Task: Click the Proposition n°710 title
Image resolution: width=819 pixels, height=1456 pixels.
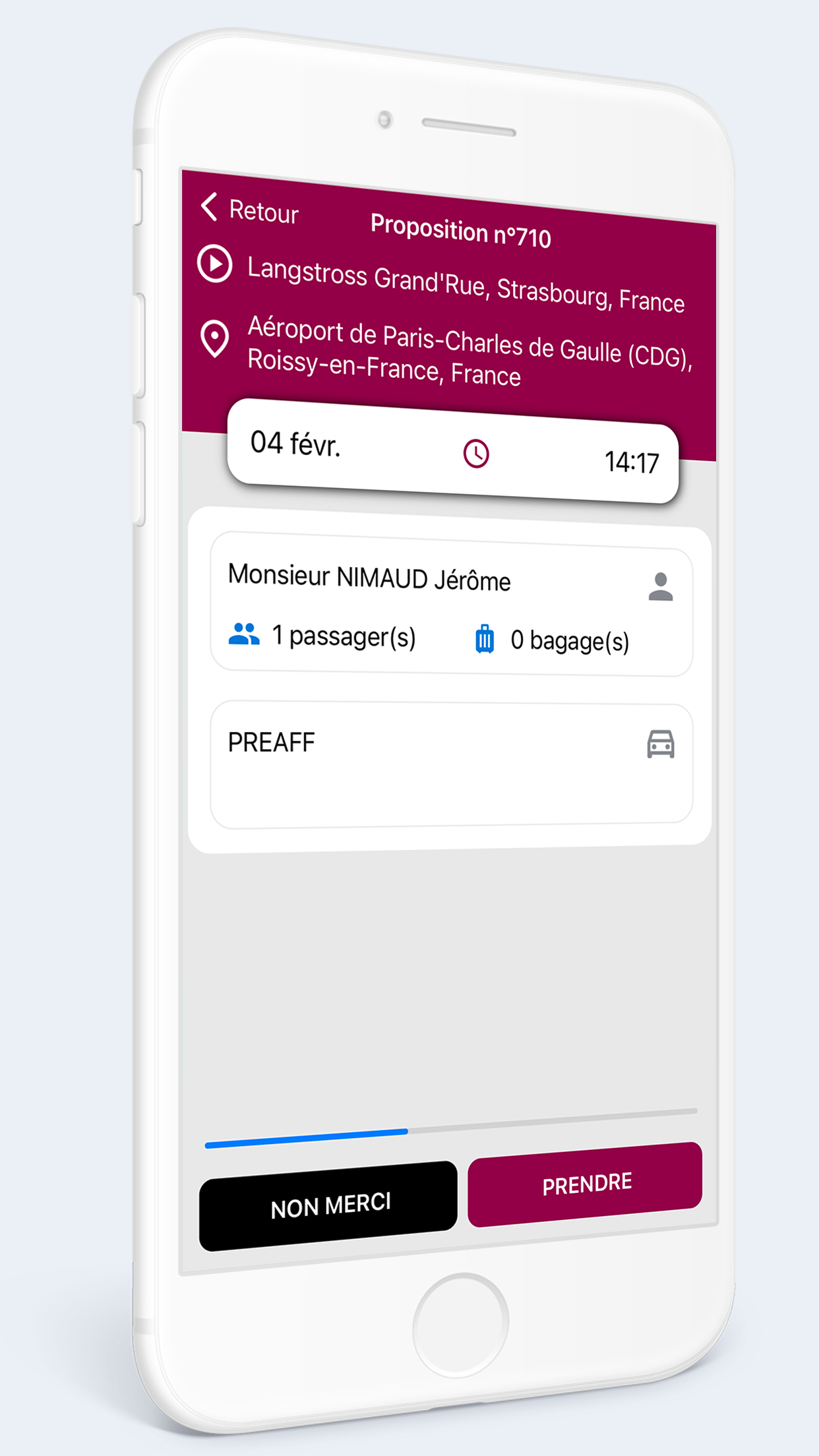Action: tap(460, 231)
